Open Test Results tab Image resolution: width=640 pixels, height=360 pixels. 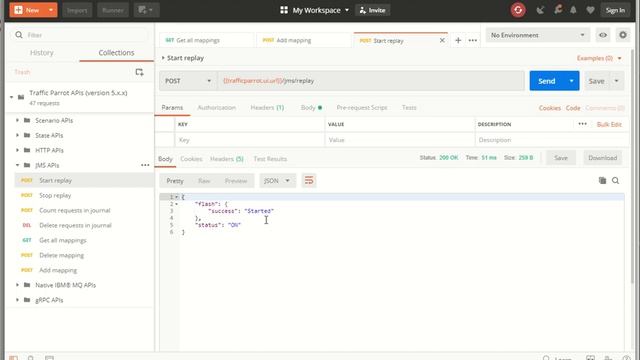(x=270, y=159)
